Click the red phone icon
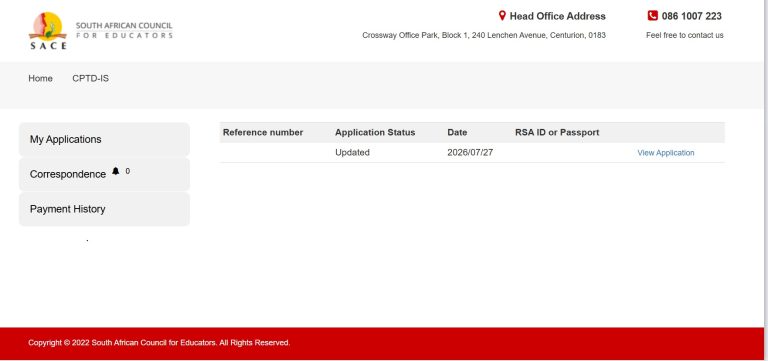Screen dimensions: 768x361 (652, 16)
